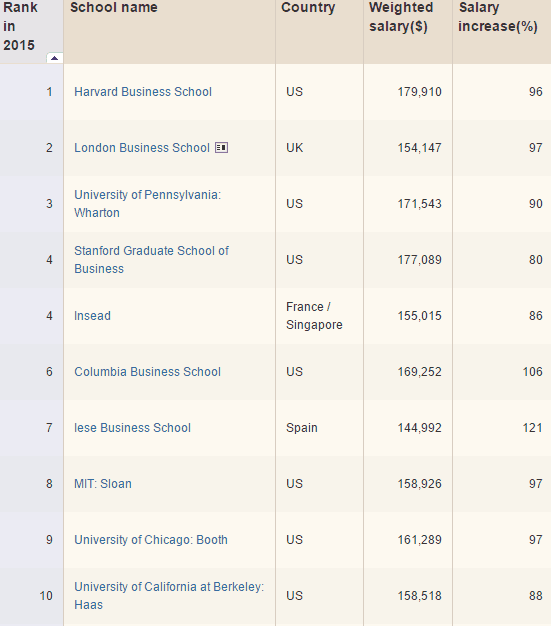Sort by School name column header
Viewport: 551px width, 626px height.
pyautogui.click(x=114, y=8)
